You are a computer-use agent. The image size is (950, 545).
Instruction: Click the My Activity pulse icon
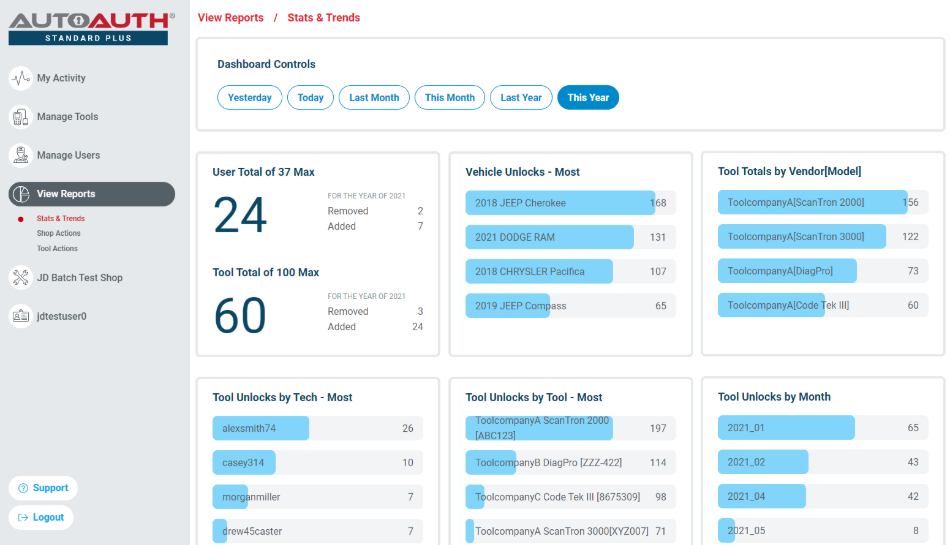[x=20, y=78]
